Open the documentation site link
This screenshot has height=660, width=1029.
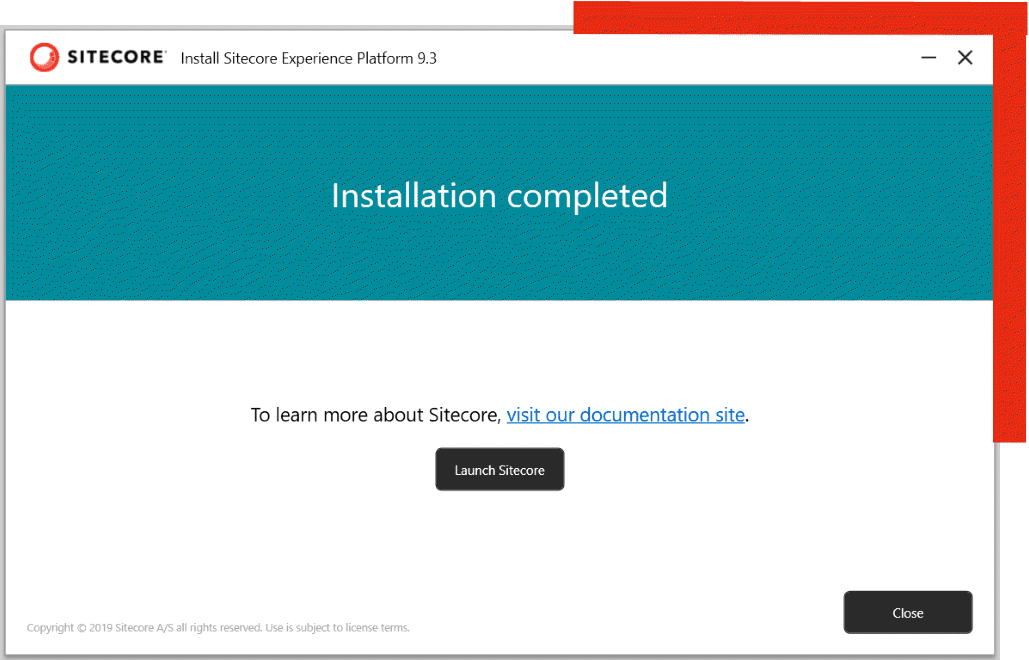625,415
